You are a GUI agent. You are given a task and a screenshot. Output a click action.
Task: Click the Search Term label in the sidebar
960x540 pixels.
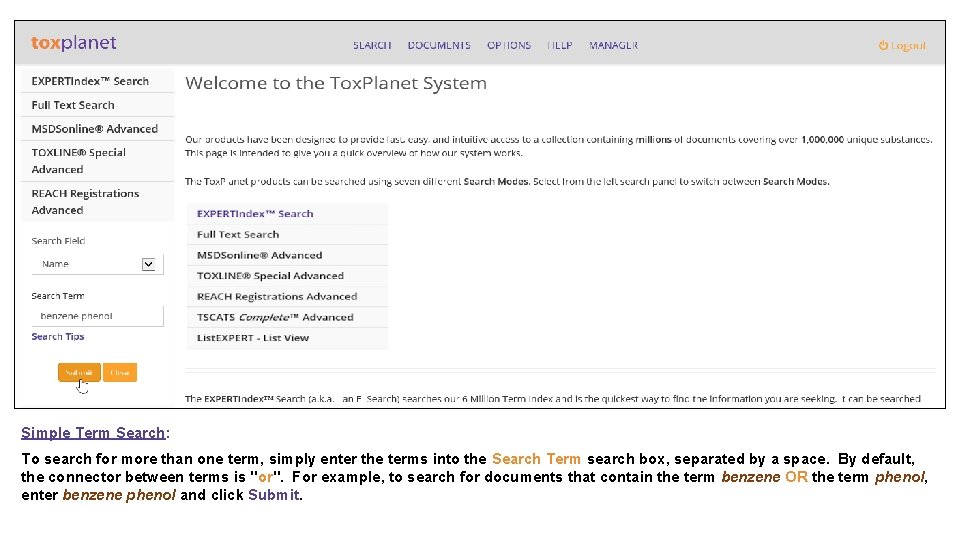coord(58,296)
